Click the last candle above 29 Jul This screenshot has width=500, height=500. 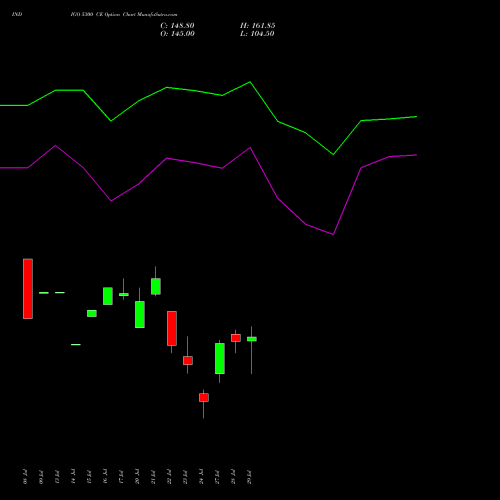[x=252, y=339]
